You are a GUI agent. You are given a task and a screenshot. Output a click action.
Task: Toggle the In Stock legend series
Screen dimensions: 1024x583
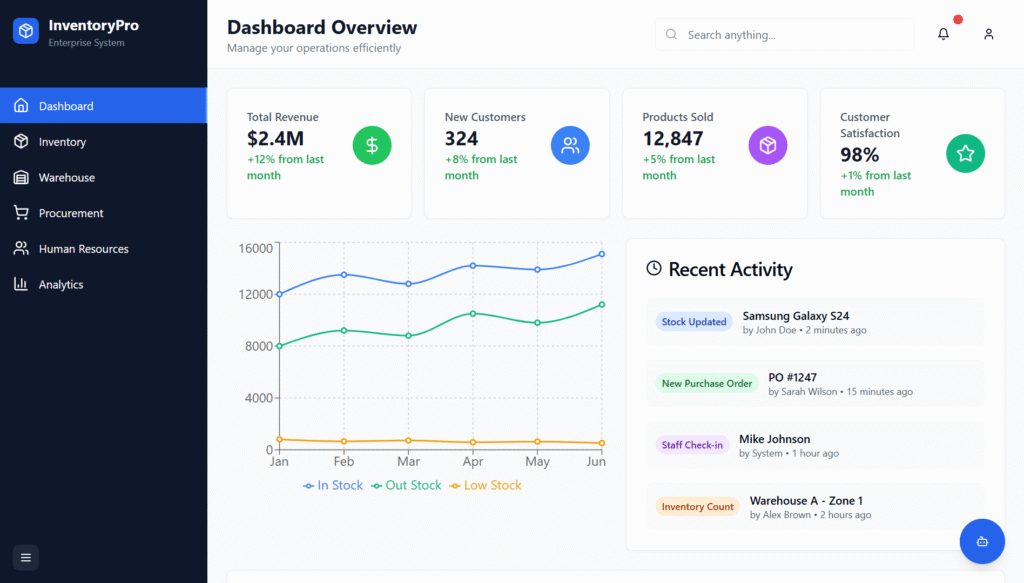(333, 485)
